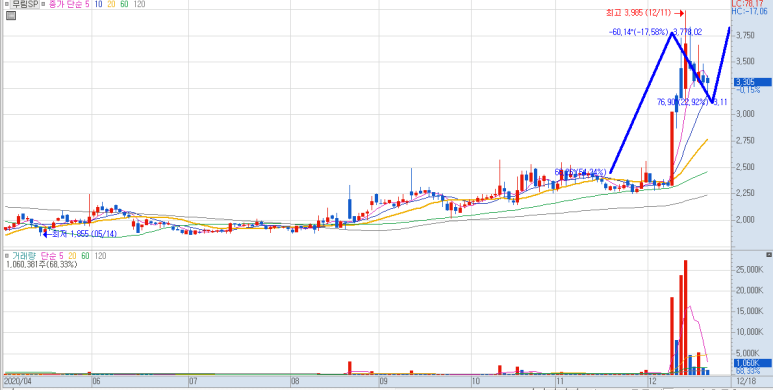The height and width of the screenshot is (390, 773).
Task: Click the 5,000K volume axis label
Action: click(x=748, y=354)
